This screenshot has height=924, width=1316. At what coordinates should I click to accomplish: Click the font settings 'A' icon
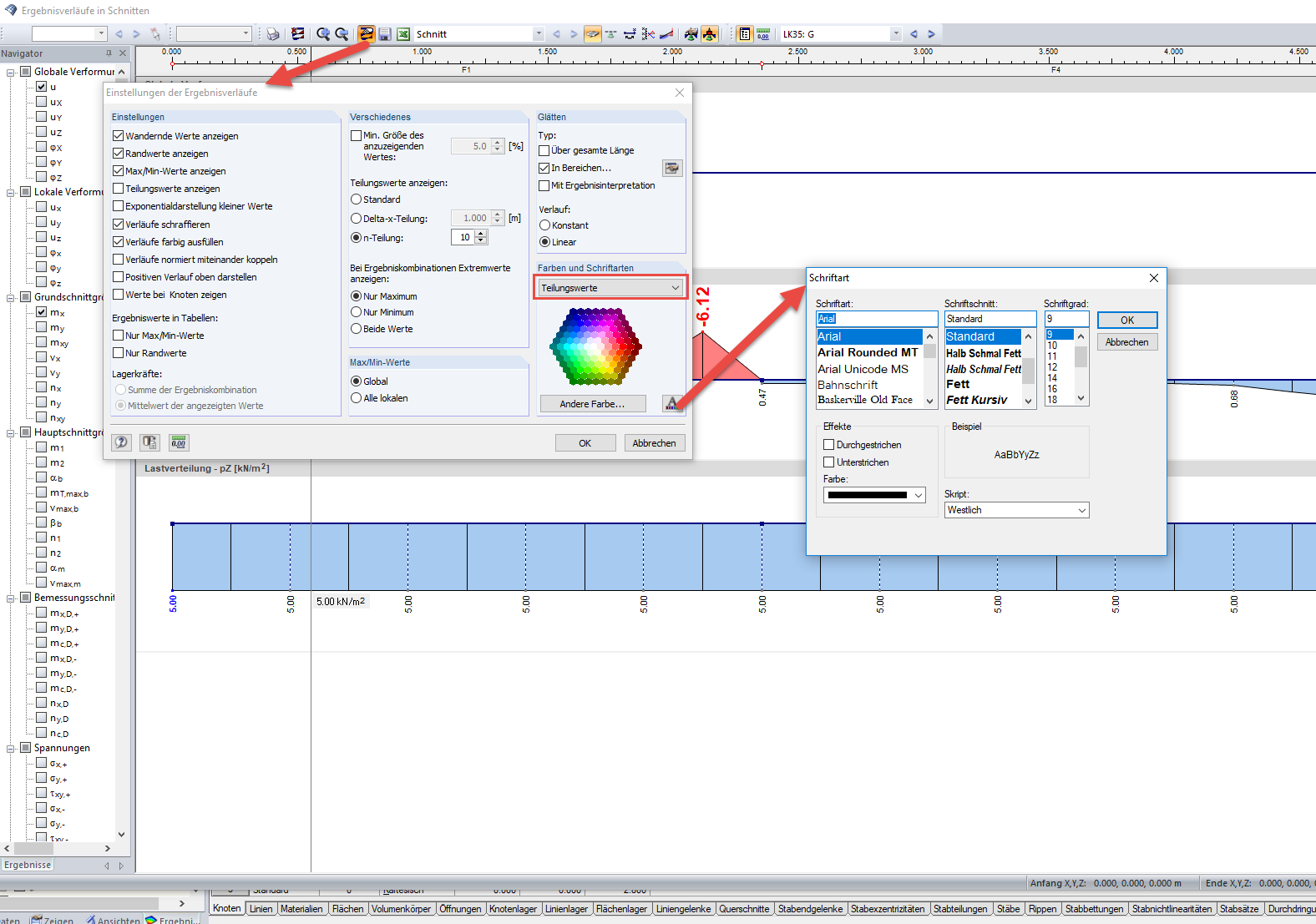[x=672, y=403]
